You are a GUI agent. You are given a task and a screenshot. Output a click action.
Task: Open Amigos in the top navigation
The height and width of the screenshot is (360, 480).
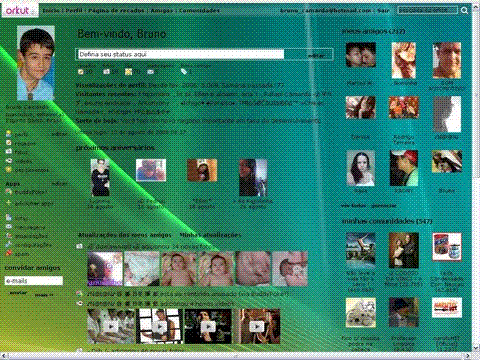(x=162, y=11)
